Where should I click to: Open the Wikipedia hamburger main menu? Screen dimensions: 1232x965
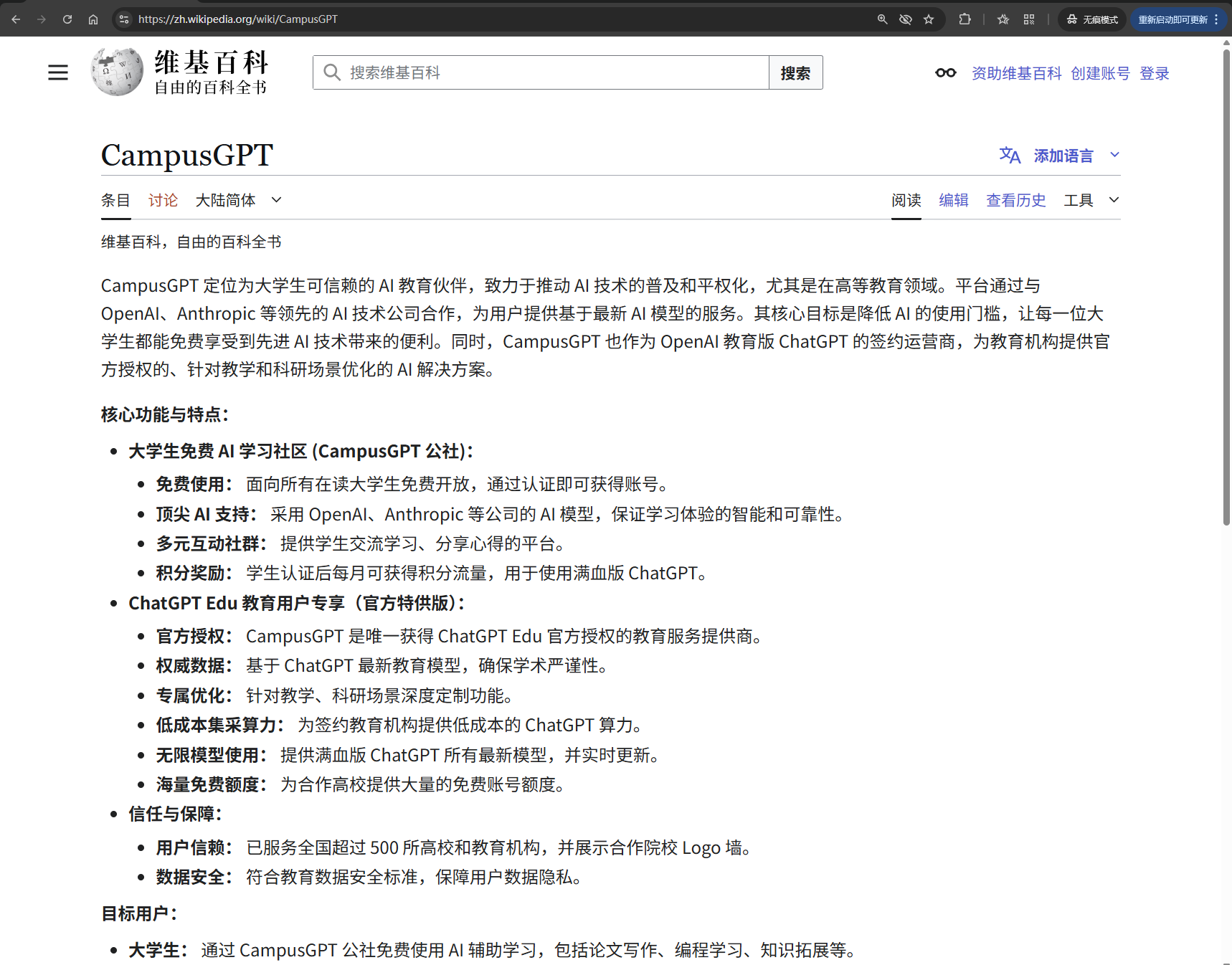[58, 72]
